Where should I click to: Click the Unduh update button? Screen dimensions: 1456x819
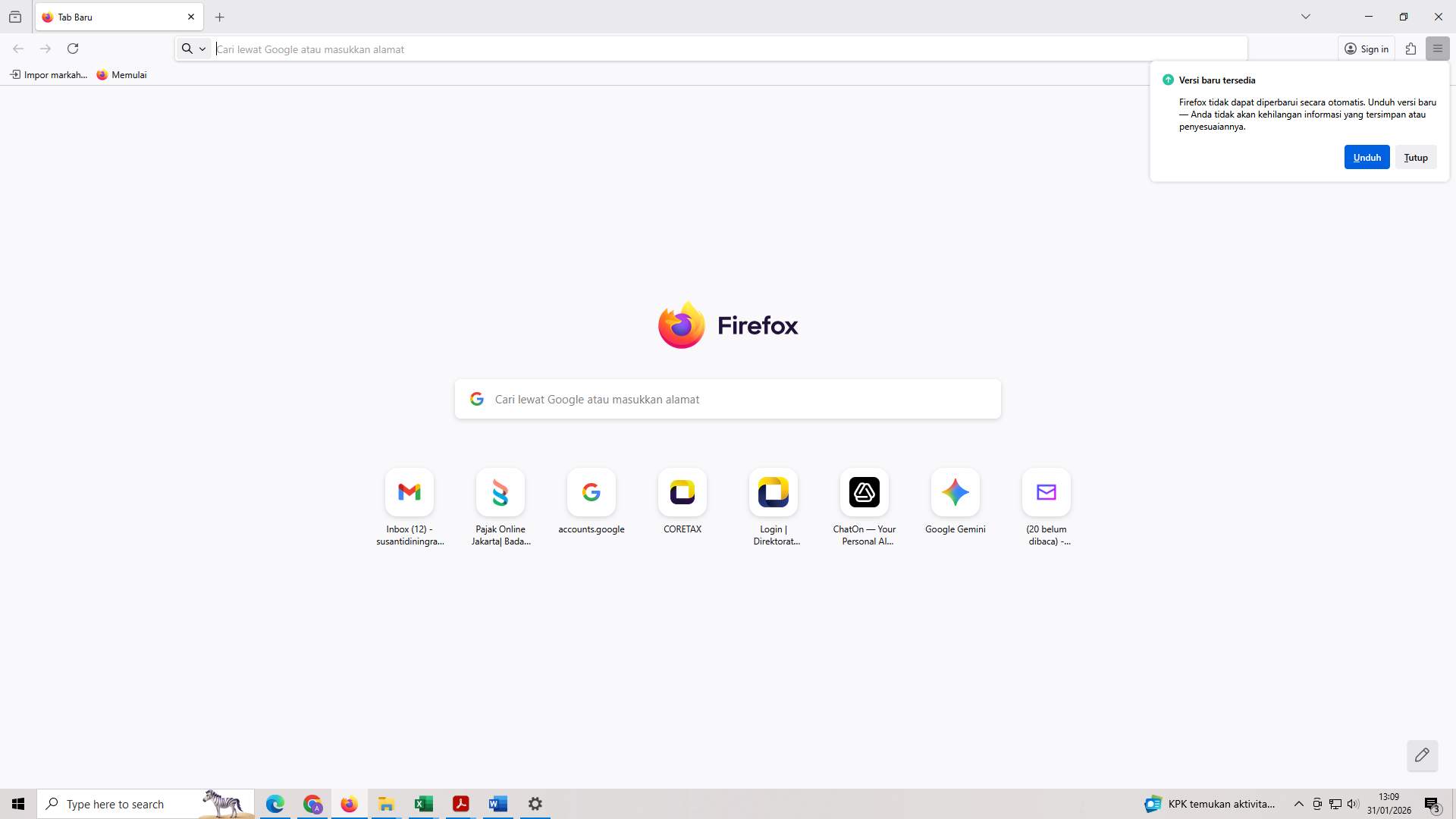coord(1367,158)
